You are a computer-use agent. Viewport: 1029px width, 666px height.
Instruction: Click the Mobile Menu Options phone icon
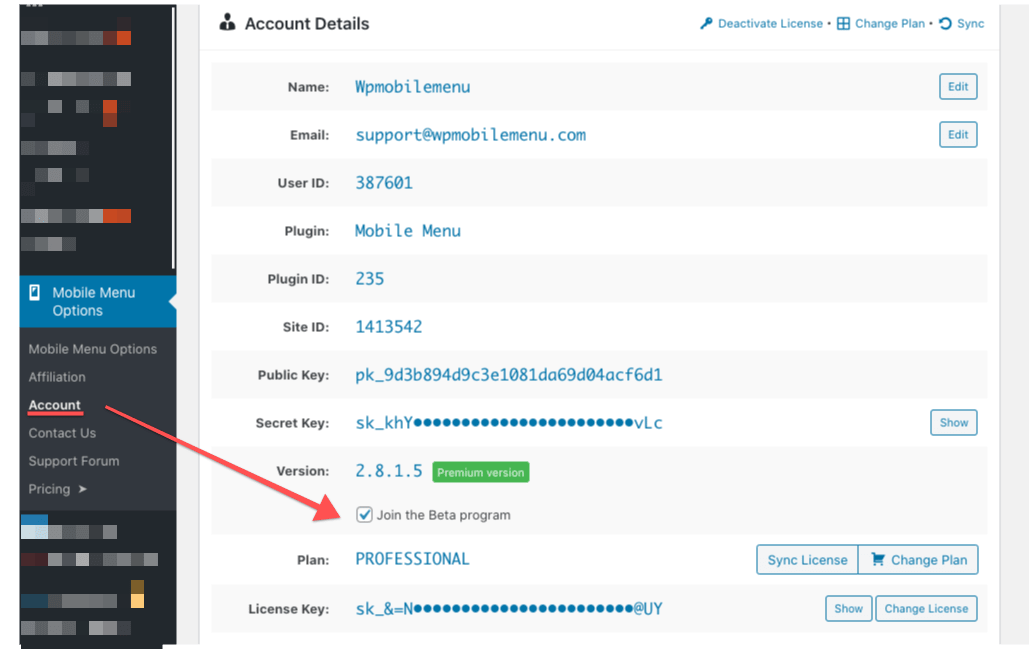point(35,292)
